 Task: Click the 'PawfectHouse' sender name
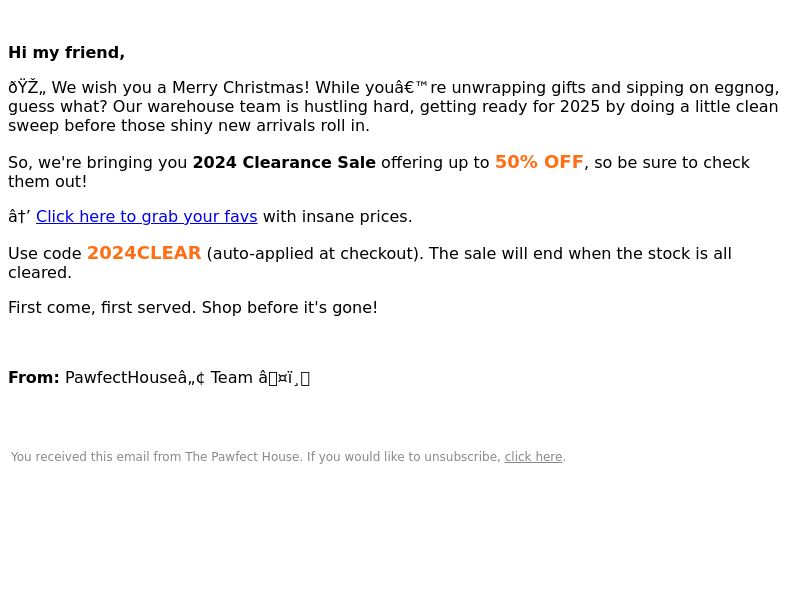pos(122,378)
